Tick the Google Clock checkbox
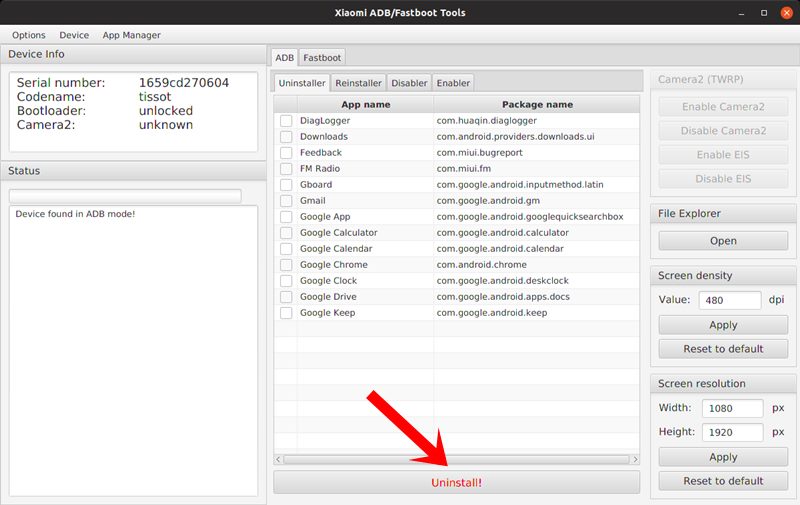 click(286, 281)
